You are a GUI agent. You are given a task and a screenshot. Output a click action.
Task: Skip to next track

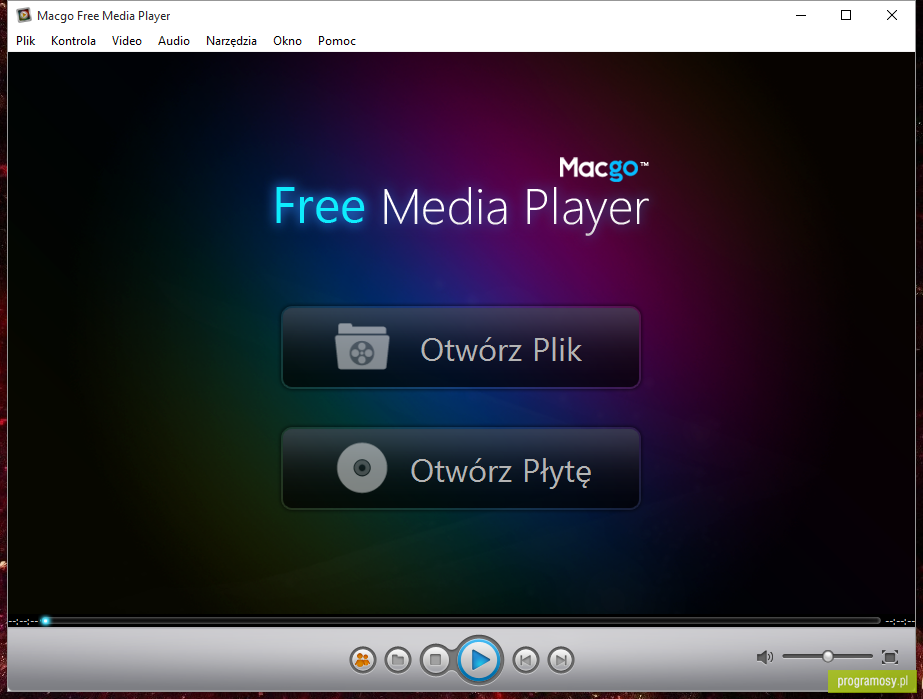click(561, 660)
